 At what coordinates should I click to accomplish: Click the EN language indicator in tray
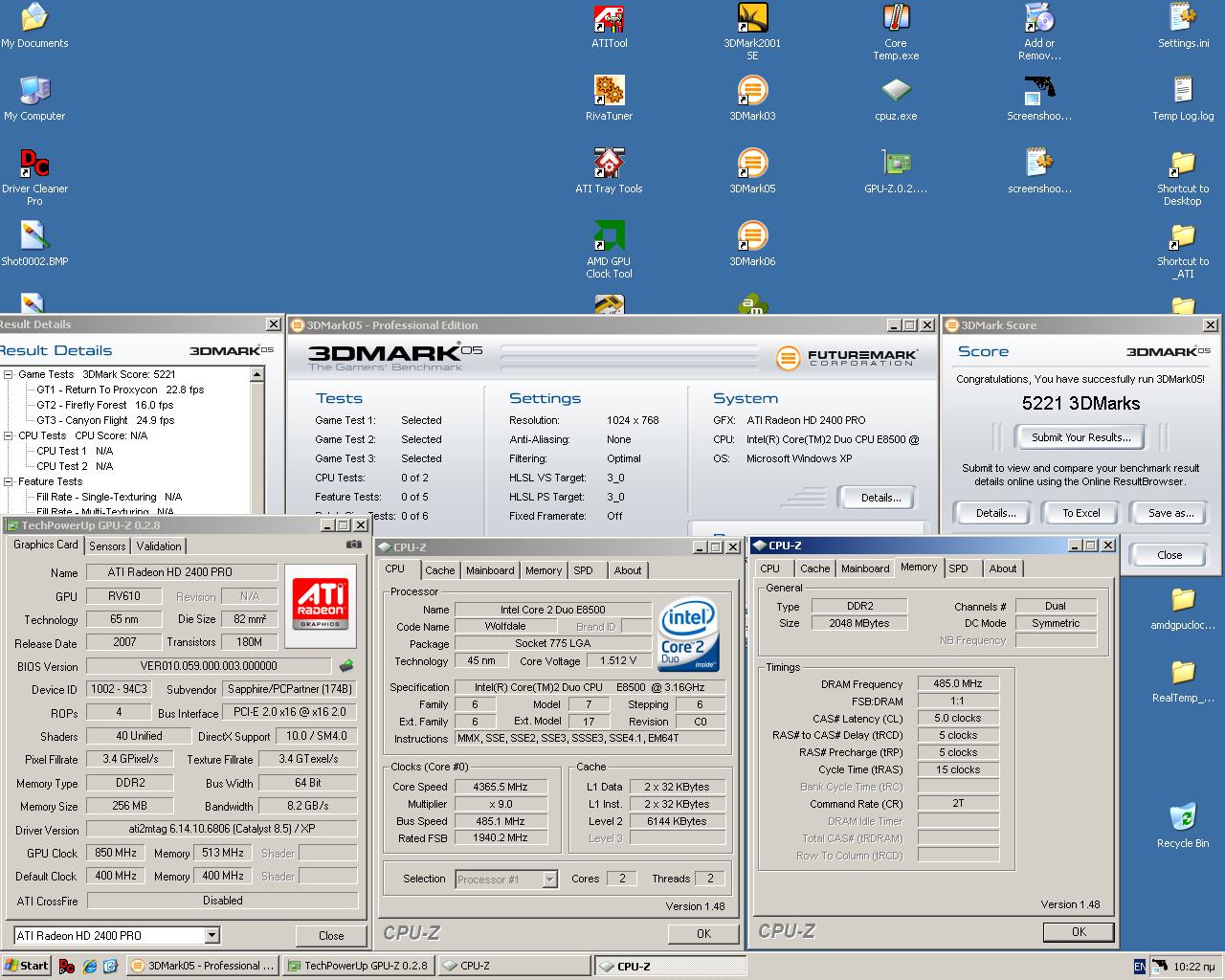1139,967
